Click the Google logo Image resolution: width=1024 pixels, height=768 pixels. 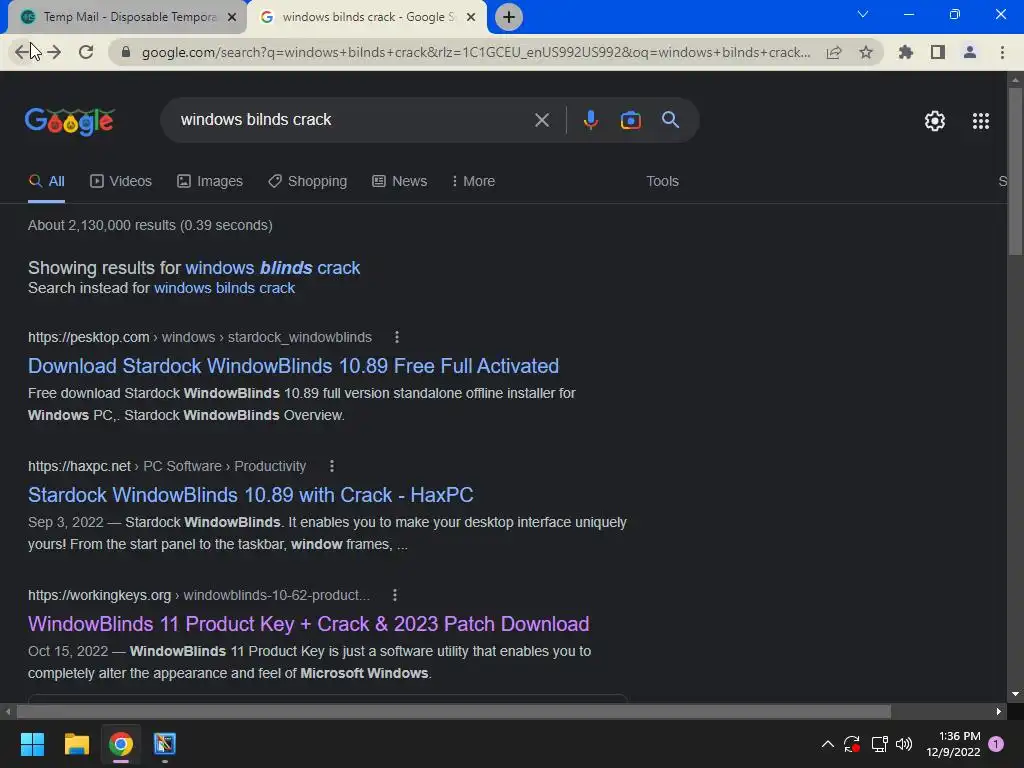pos(70,121)
